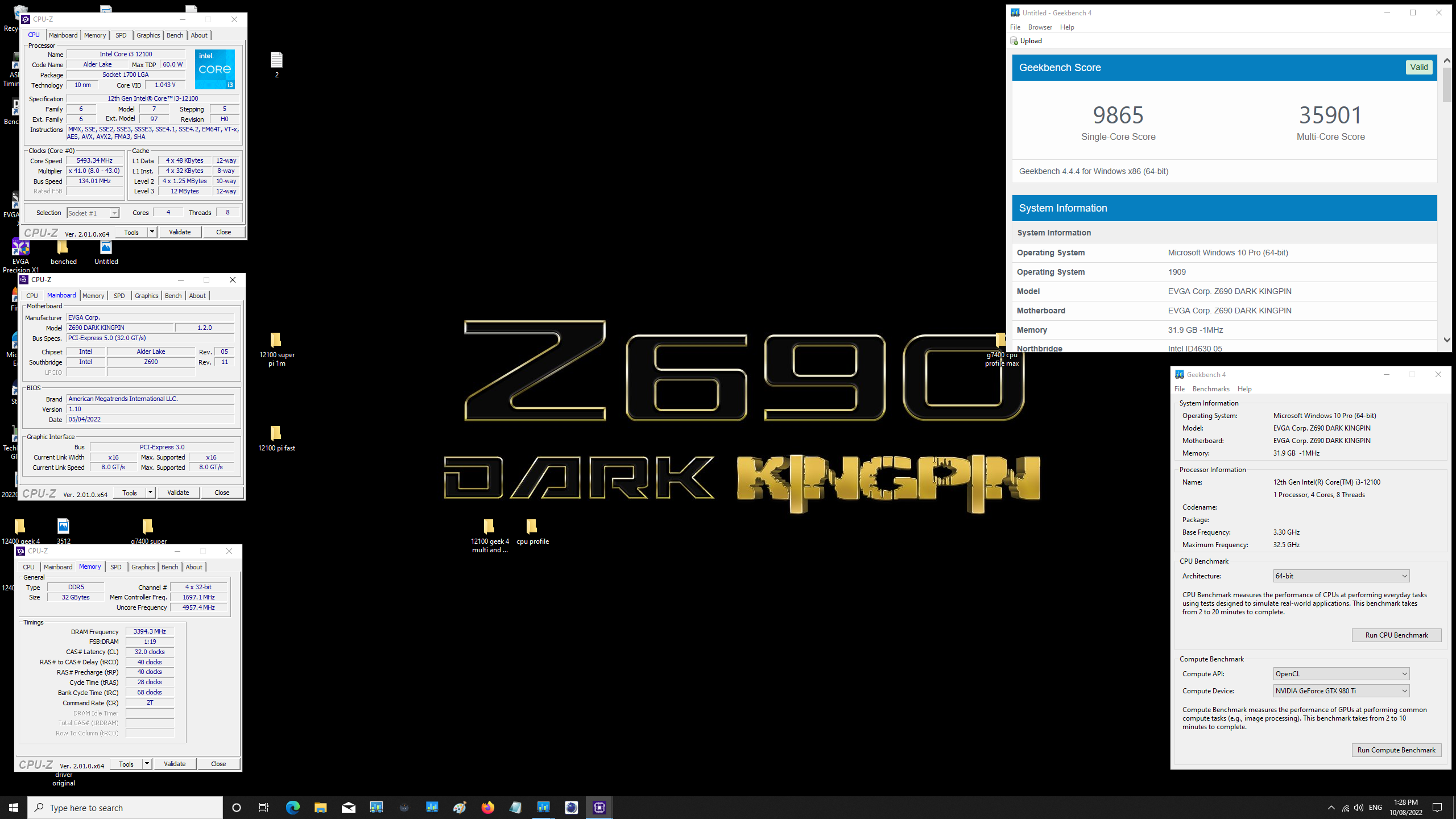Viewport: 1456px width, 819px height.
Task: Open the Action Center notifications icon
Action: point(1437,808)
